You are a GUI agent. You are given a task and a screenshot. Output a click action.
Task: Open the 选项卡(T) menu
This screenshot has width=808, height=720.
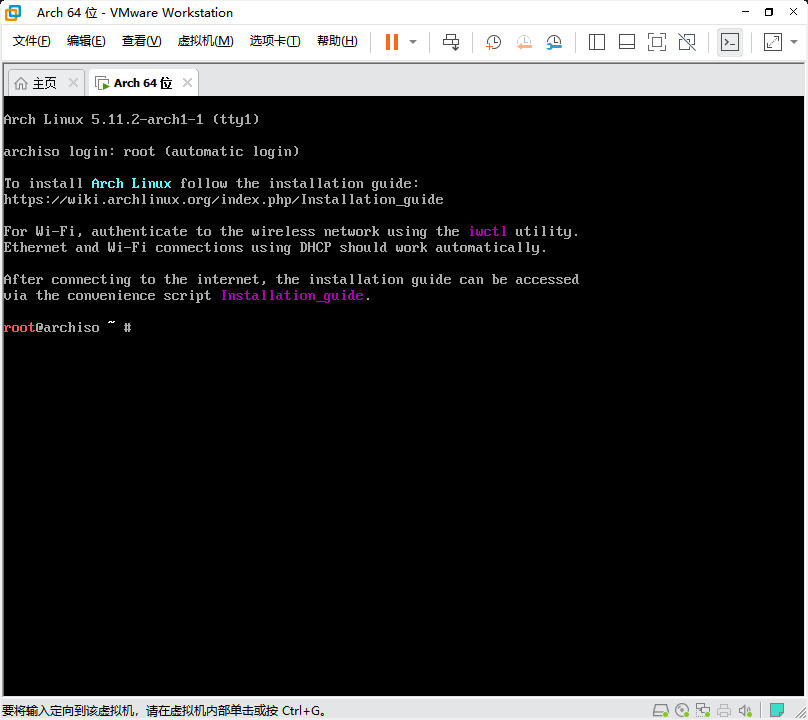point(275,41)
